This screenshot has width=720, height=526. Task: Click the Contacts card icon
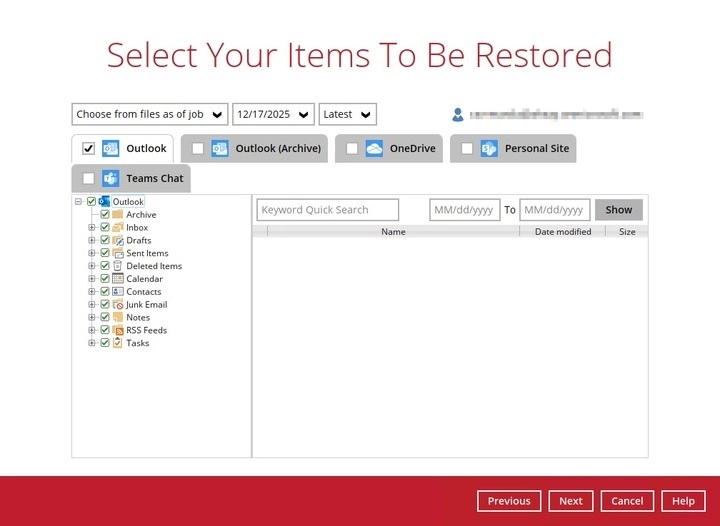tap(118, 292)
